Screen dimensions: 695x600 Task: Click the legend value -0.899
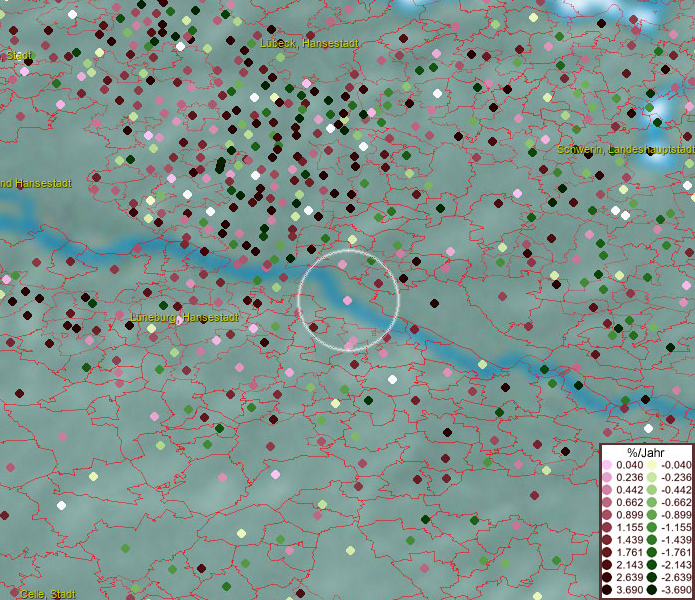coord(676,515)
